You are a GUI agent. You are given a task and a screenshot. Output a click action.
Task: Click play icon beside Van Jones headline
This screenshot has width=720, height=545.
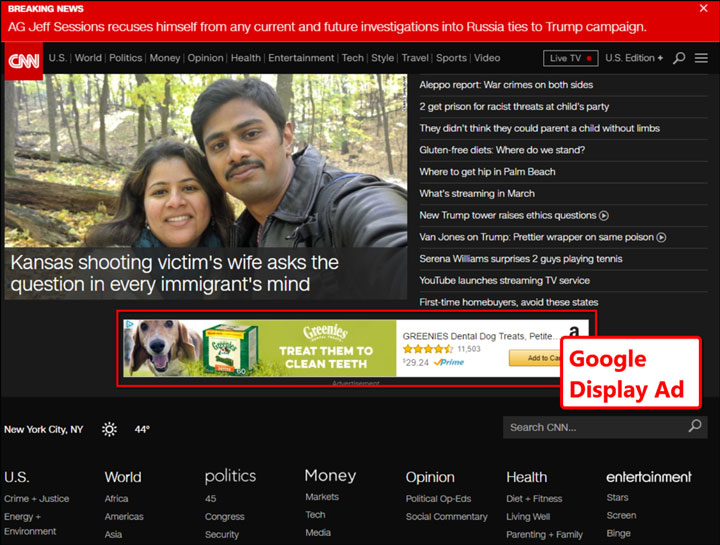click(x=662, y=237)
